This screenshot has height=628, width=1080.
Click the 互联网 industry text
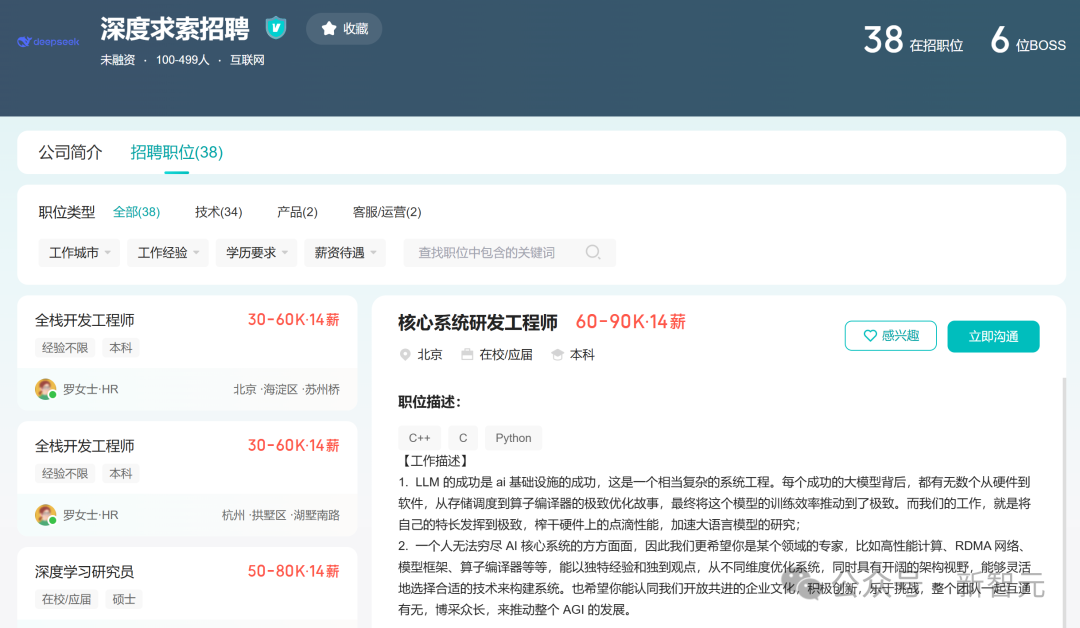tap(247, 60)
